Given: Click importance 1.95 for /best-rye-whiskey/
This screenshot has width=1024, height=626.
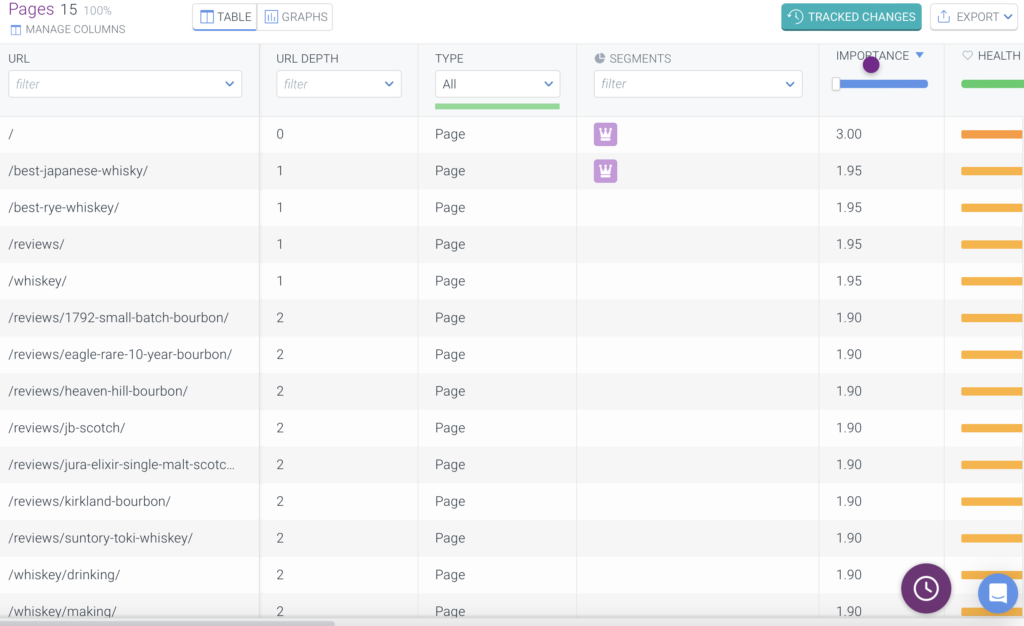Looking at the screenshot, I should pos(849,208).
